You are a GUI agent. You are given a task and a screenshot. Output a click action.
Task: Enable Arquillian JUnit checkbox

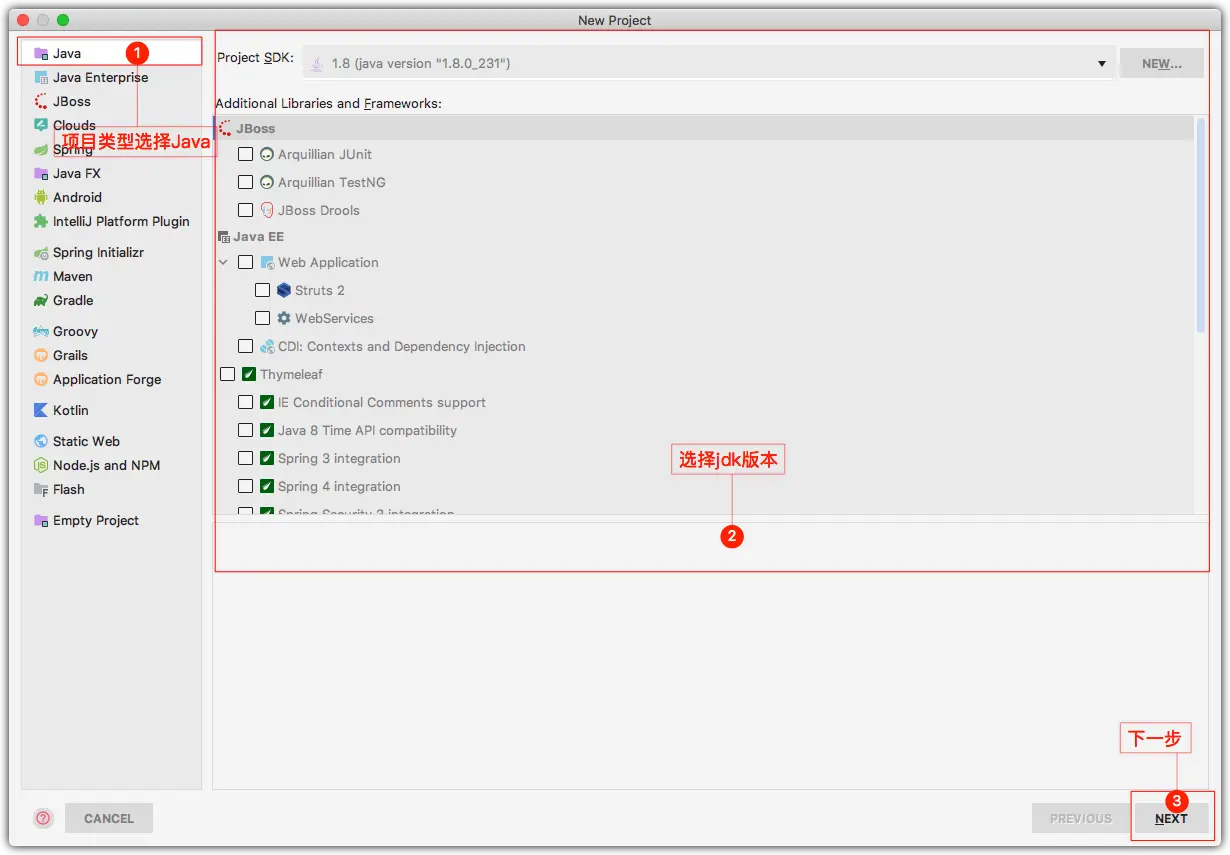click(x=246, y=154)
